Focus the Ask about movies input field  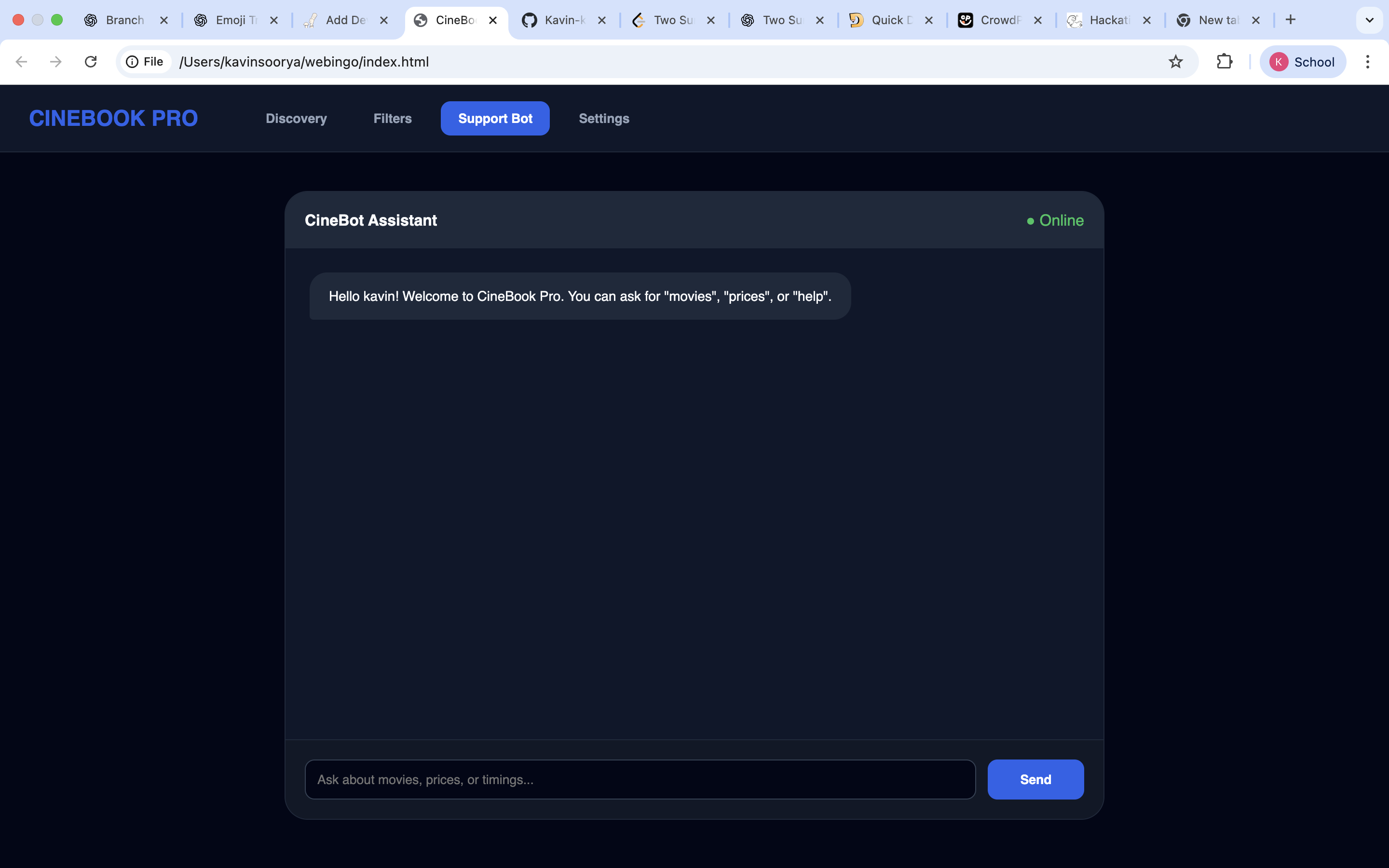click(640, 779)
